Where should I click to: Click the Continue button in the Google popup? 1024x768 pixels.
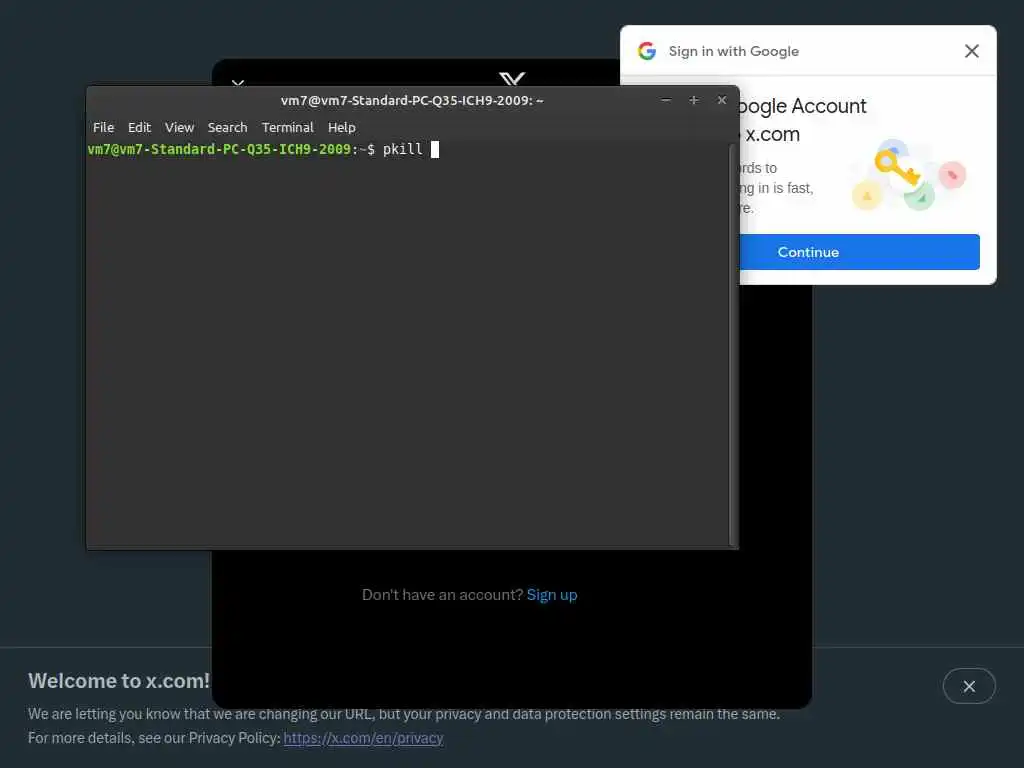[x=859, y=252]
